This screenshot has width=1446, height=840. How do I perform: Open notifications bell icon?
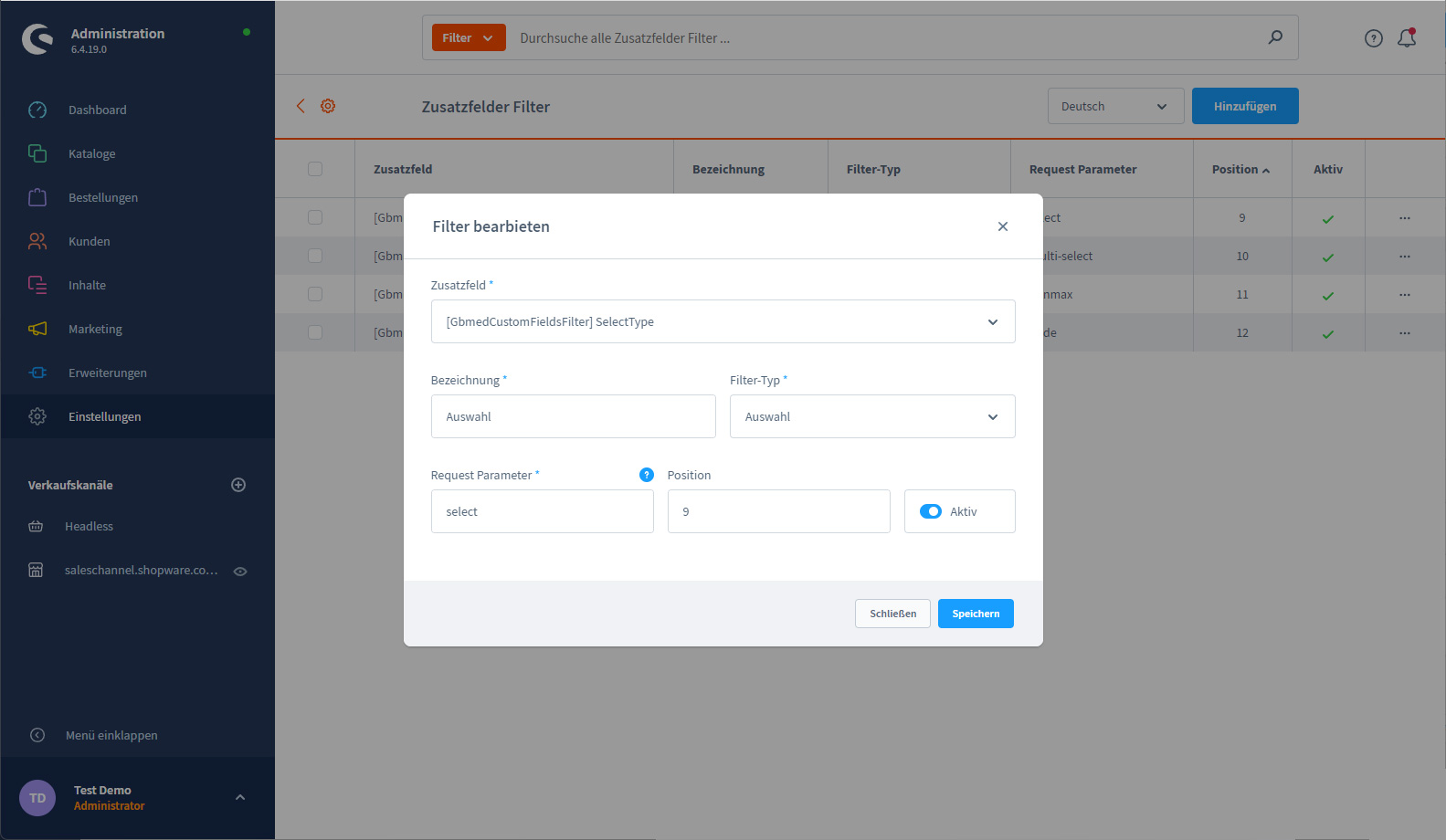click(1407, 37)
